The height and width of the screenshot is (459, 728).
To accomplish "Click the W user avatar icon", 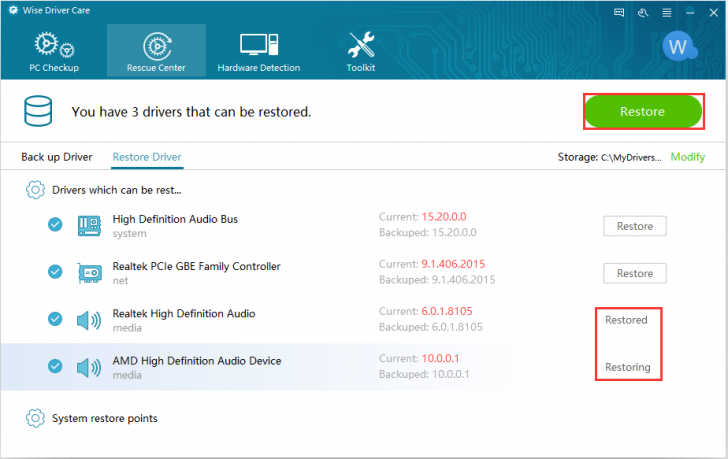I will tap(679, 47).
